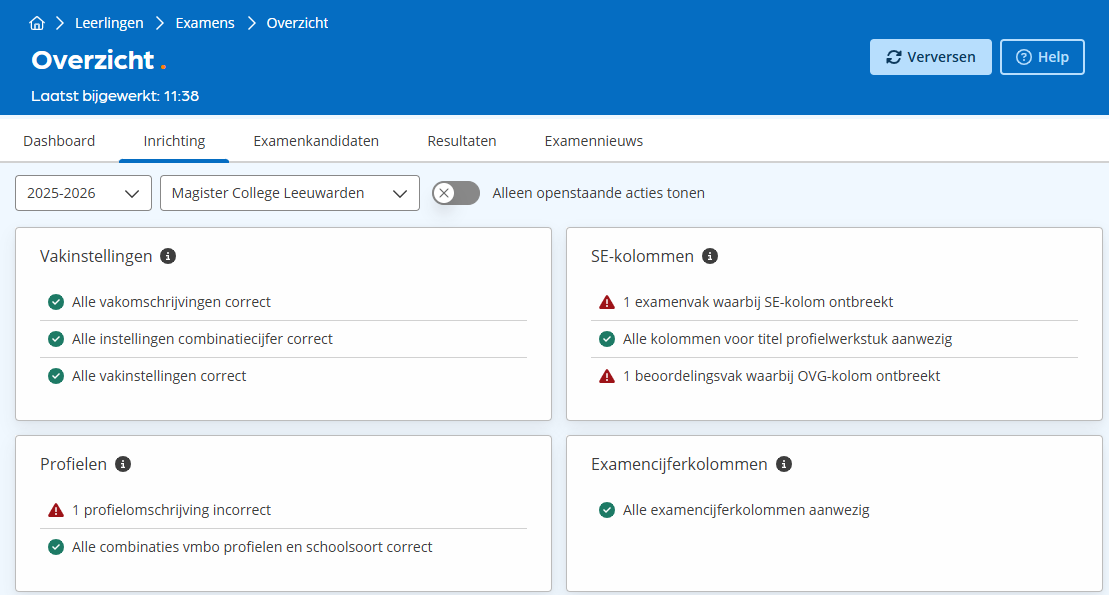Open info icon next to Profielen

pyautogui.click(x=123, y=464)
